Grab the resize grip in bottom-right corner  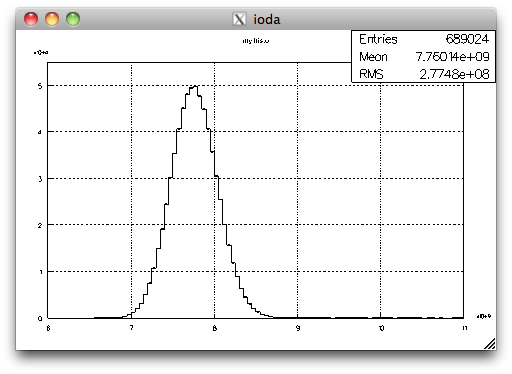pos(489,344)
